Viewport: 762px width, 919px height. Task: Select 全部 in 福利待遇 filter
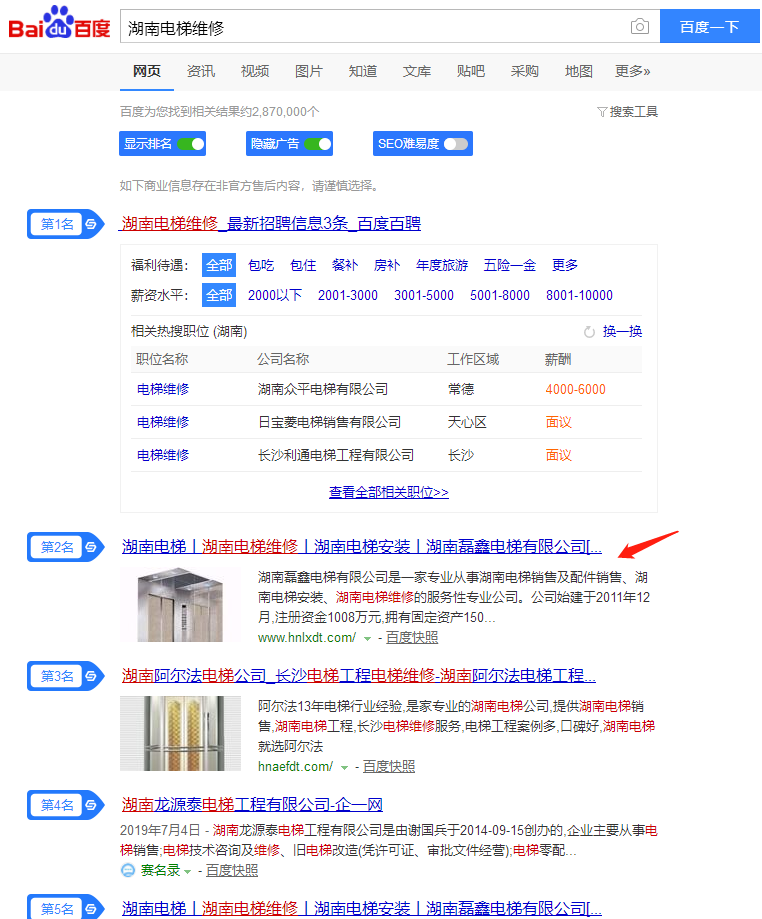pyautogui.click(x=219, y=266)
